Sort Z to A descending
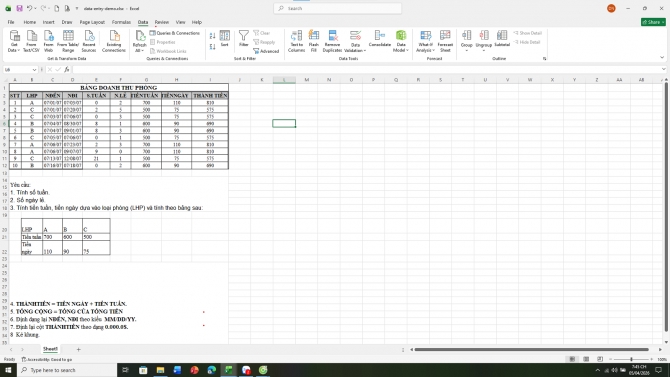 tap(212, 47)
